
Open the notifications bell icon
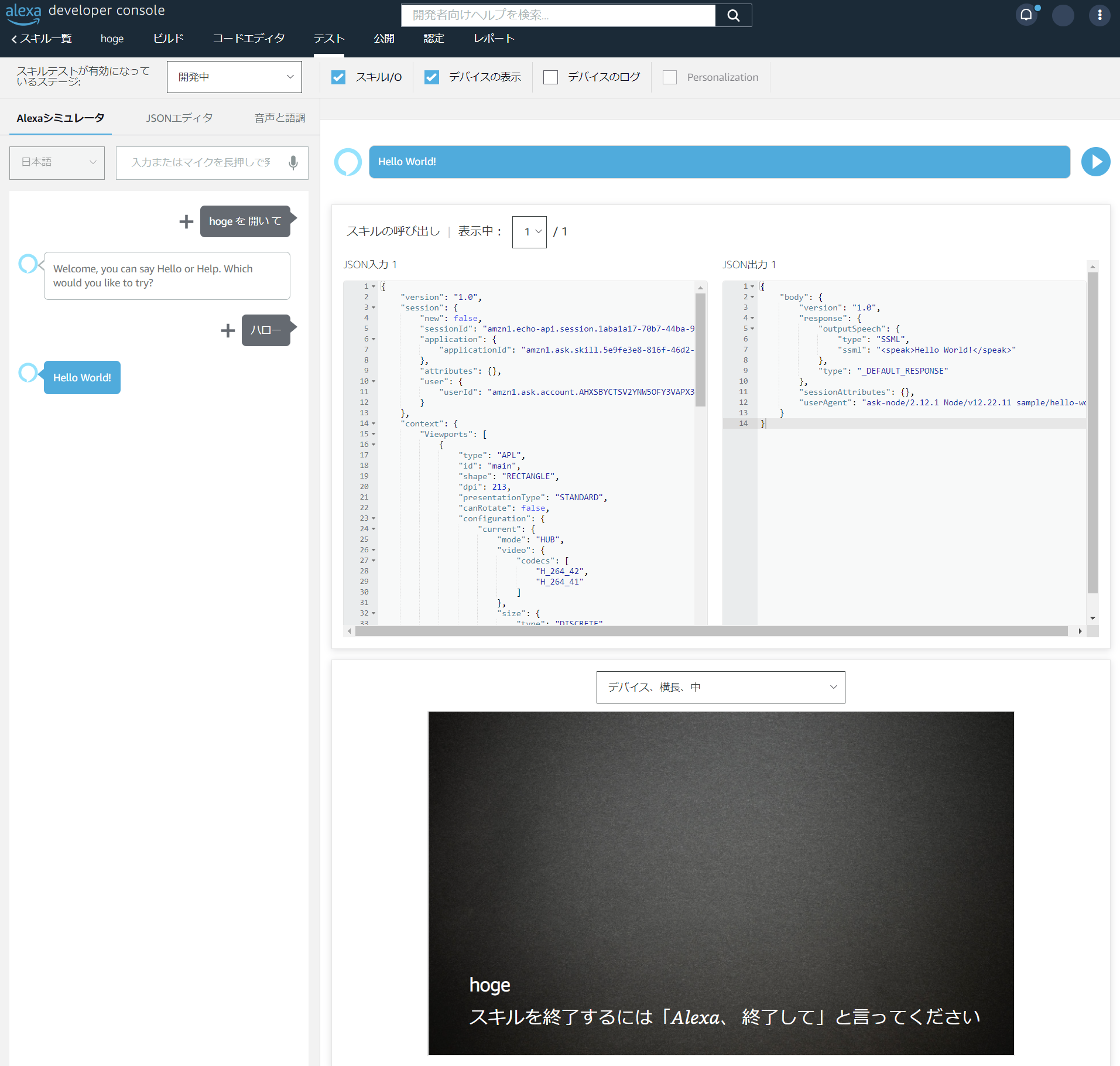[1026, 15]
